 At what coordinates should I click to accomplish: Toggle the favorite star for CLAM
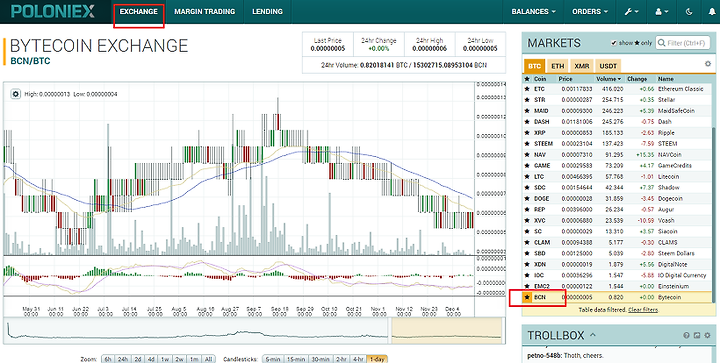[x=527, y=242]
